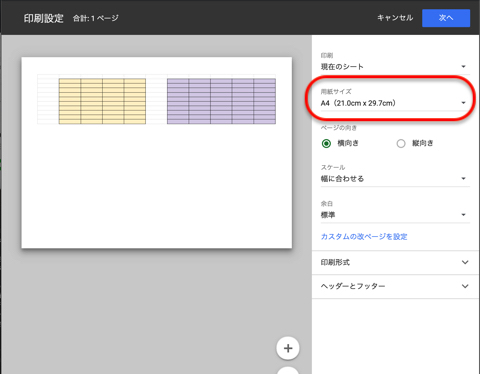Open the 幅に合わせる scale dropdown
The image size is (480, 374).
pyautogui.click(x=395, y=179)
